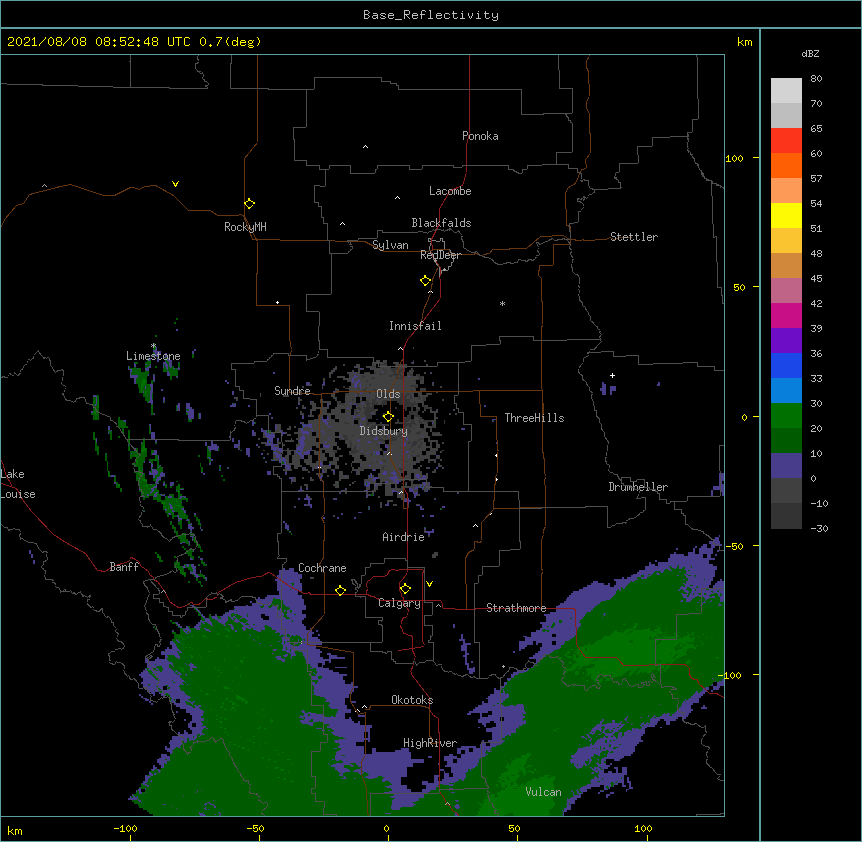This screenshot has height=842, width=862.
Task: Click the Limestone label
Action: [x=153, y=356]
